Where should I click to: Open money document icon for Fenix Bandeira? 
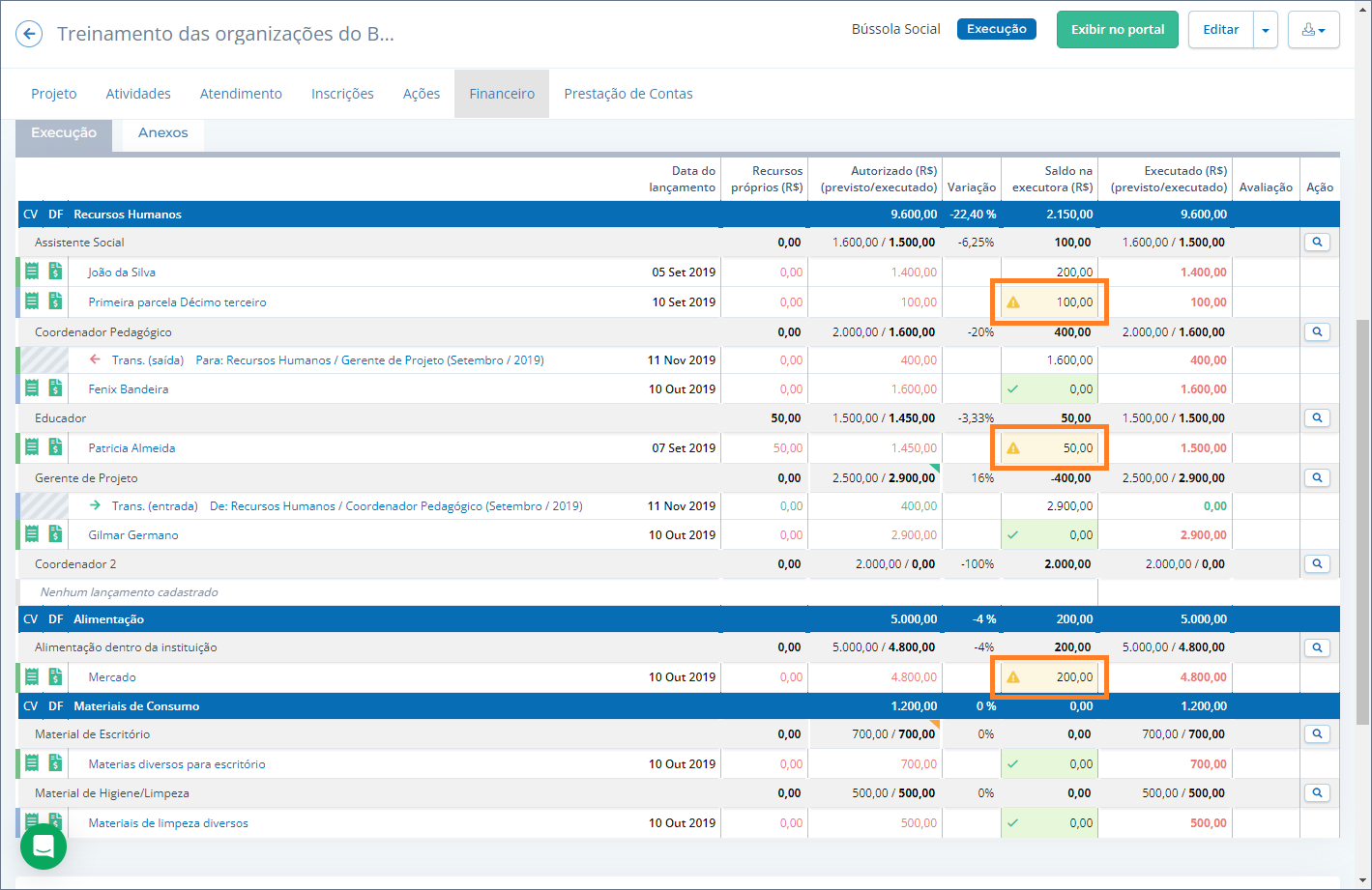pyautogui.click(x=55, y=388)
